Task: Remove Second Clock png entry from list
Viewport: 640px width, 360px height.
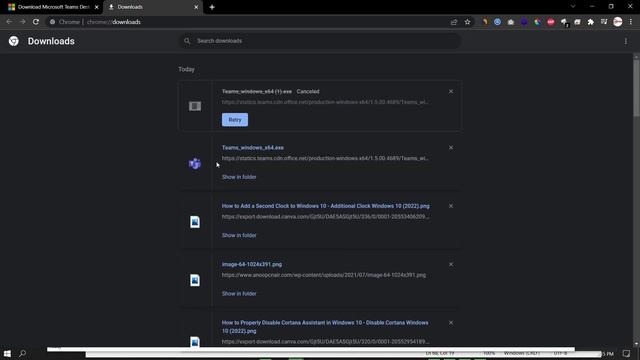Action: (451, 206)
